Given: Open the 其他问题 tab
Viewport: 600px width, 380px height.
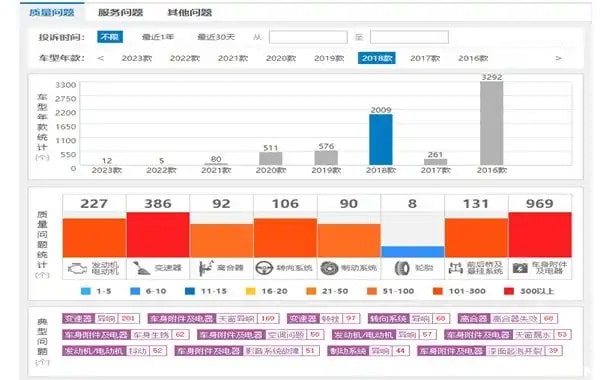Looking at the screenshot, I should click(x=190, y=12).
